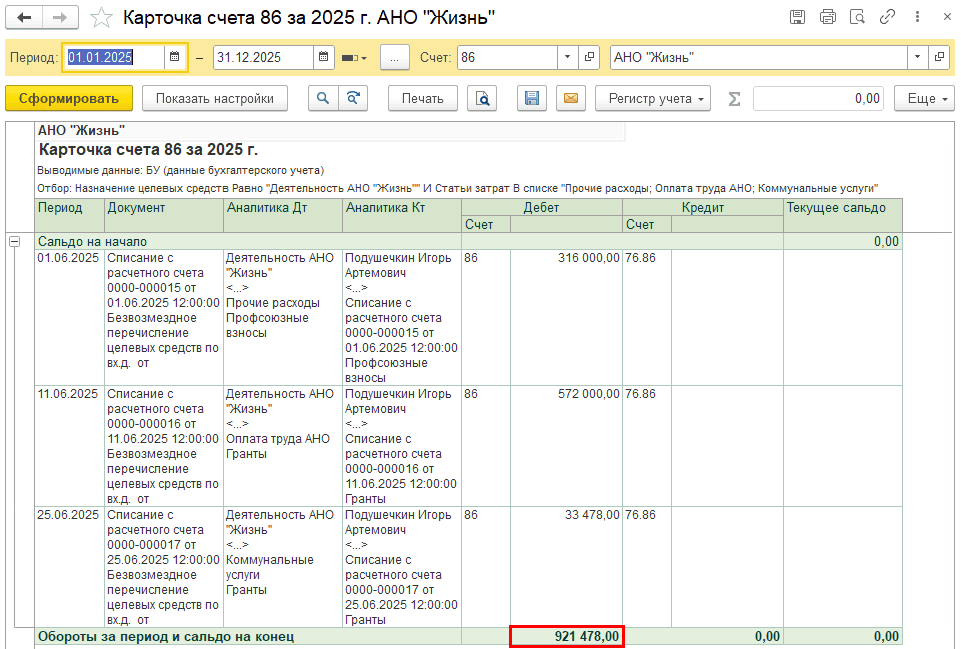Open calendar picker for start date

pyautogui.click(x=174, y=58)
